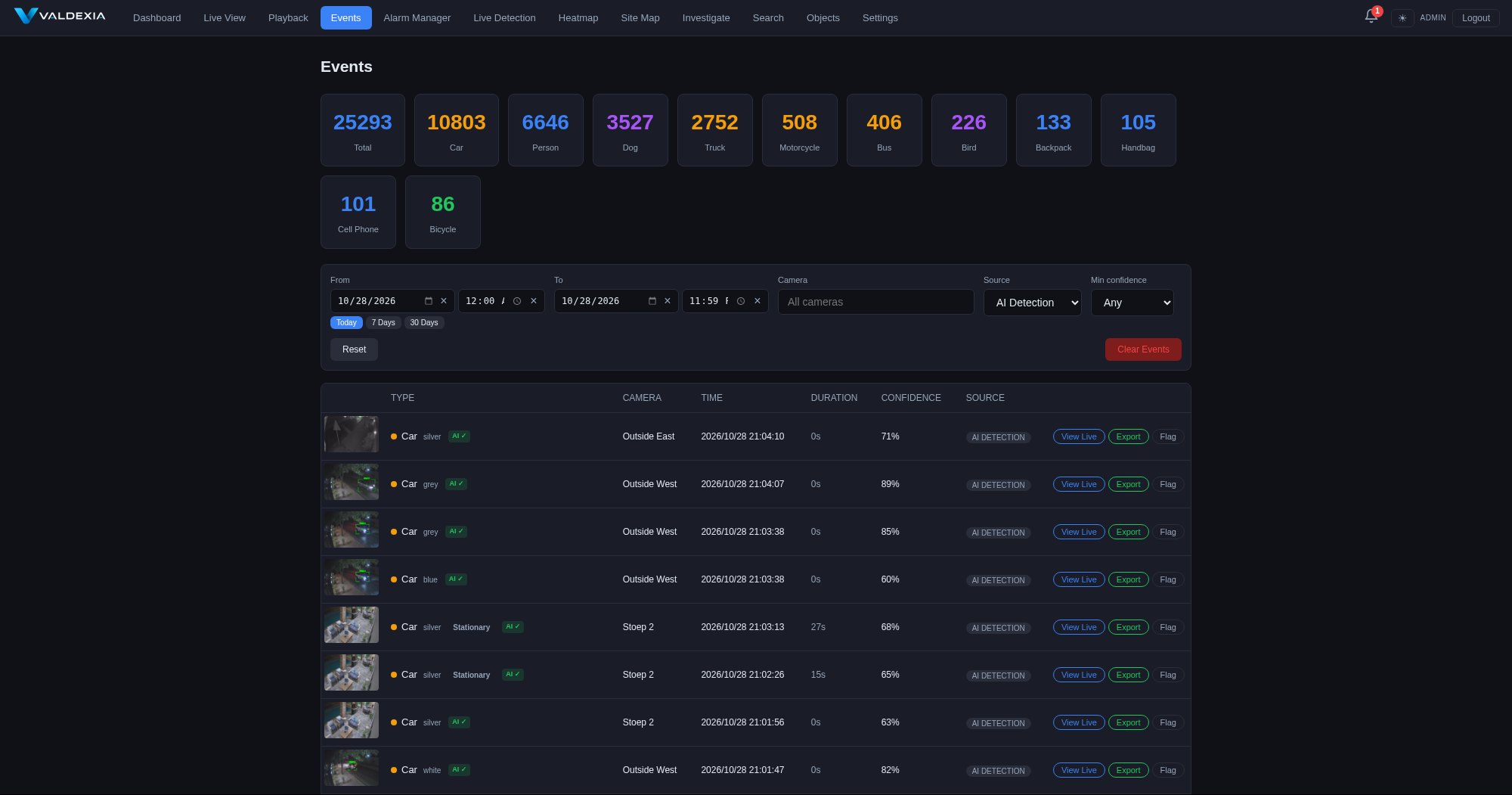Filter by the 101 Cell Phone card
Screen dimensions: 1512x795
tap(358, 212)
